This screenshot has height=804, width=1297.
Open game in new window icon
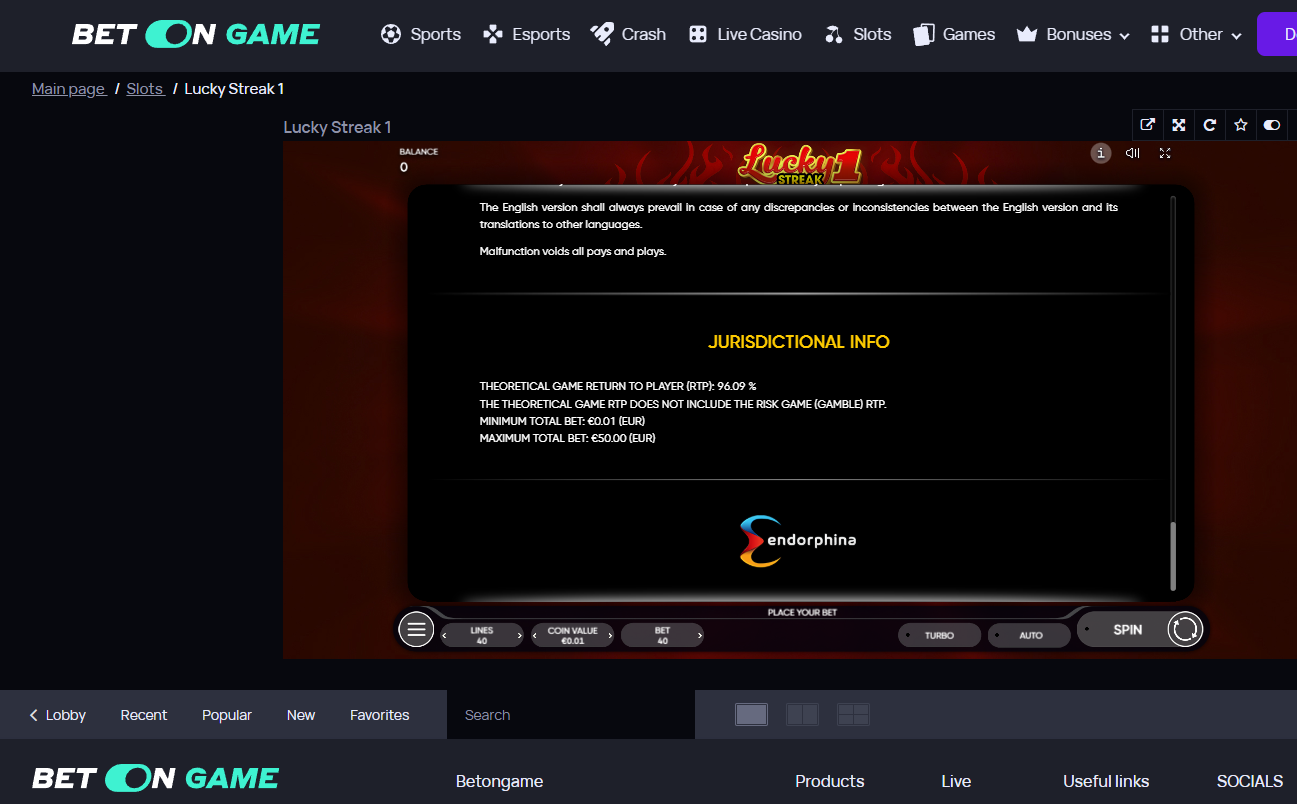pyautogui.click(x=1148, y=125)
